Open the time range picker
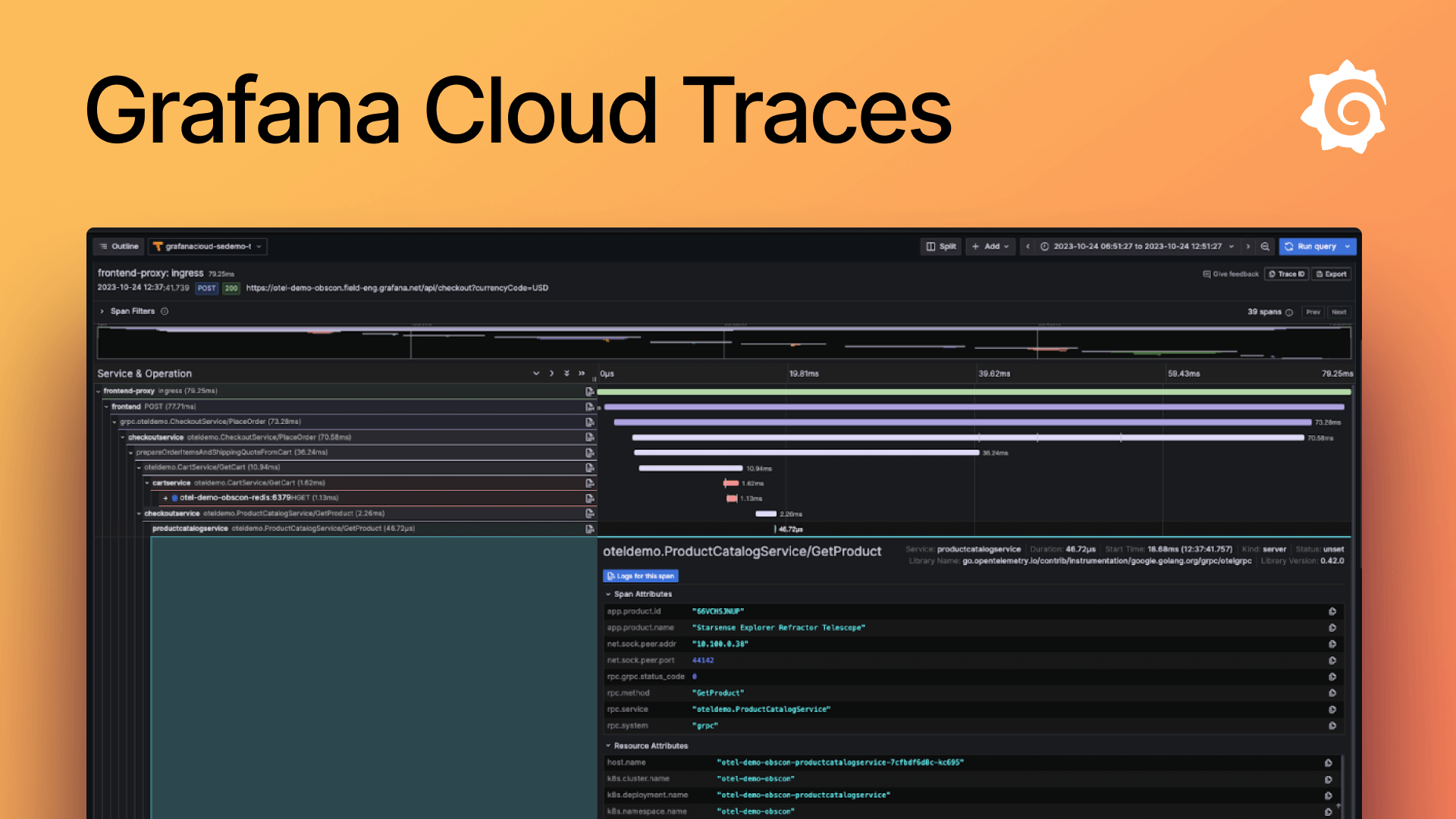Screen dimensions: 1456x819 tap(1137, 246)
